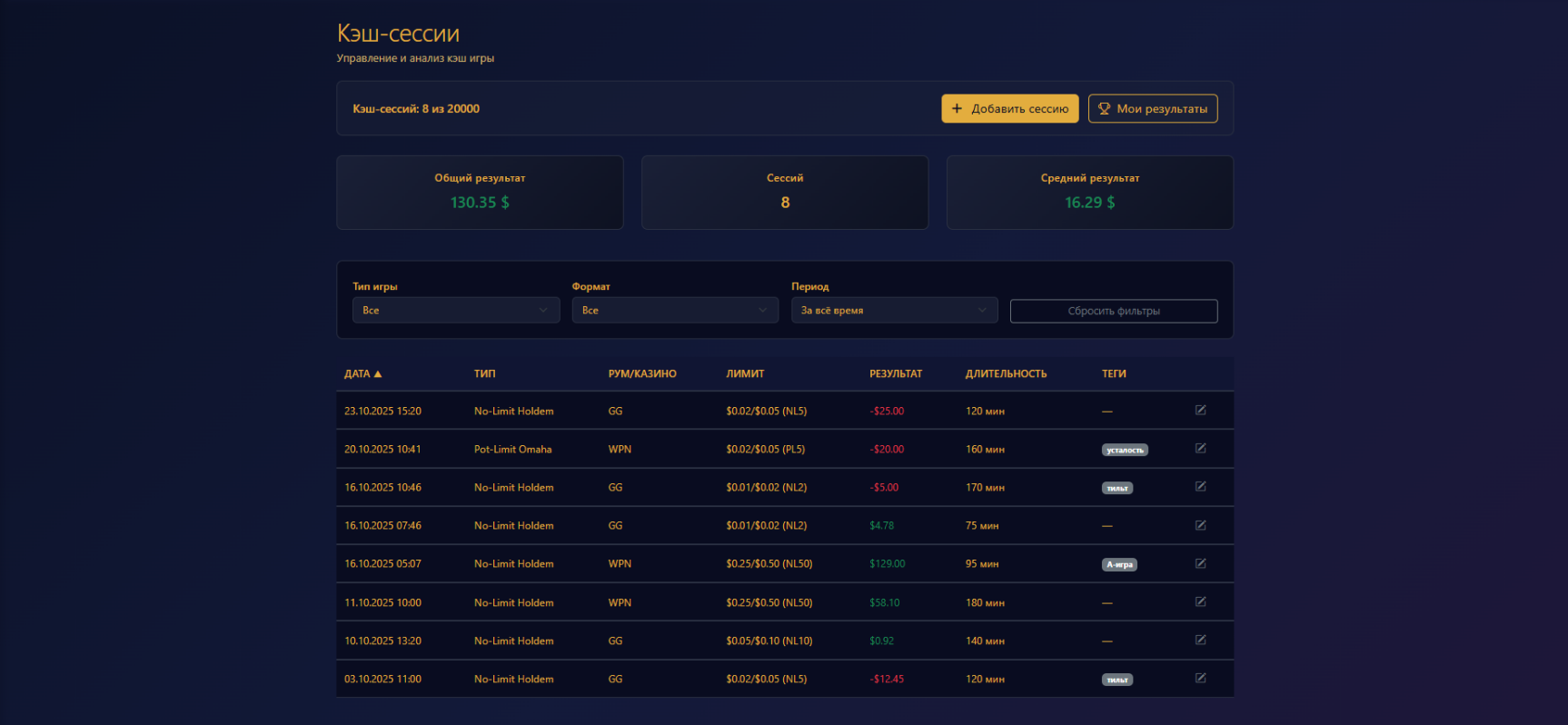Expand the Тип игры dropdown

click(455, 311)
